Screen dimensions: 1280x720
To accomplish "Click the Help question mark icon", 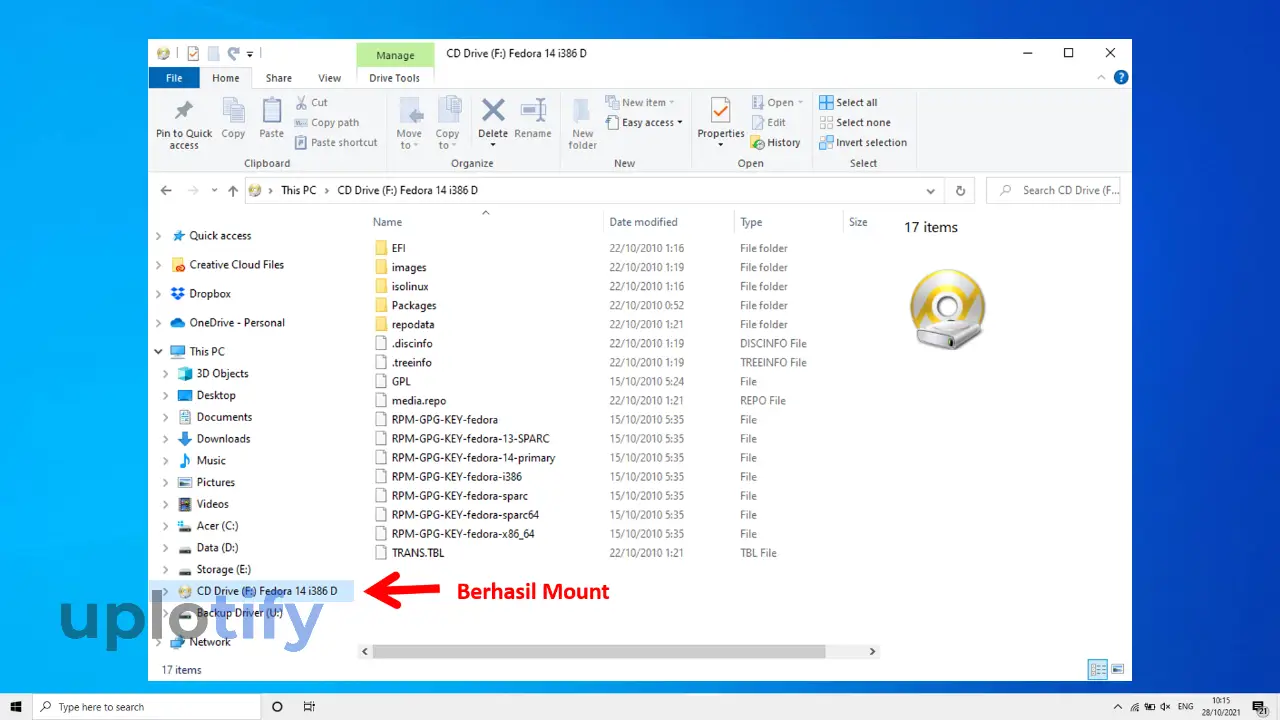I will [1121, 77].
